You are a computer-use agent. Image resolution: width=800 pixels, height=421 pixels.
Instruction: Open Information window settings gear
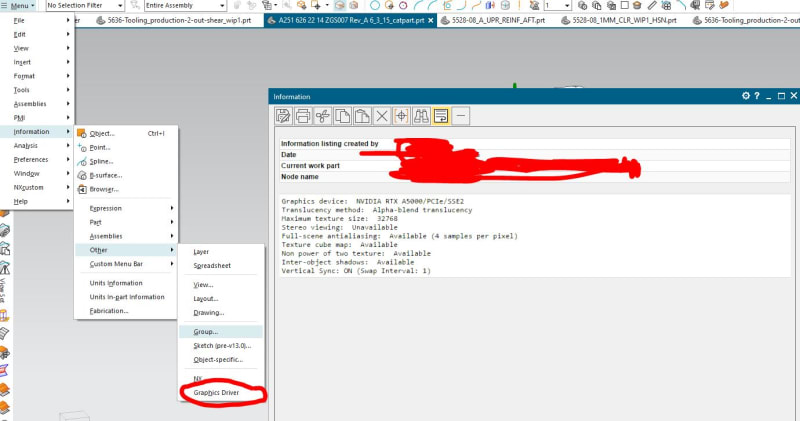pyautogui.click(x=746, y=96)
